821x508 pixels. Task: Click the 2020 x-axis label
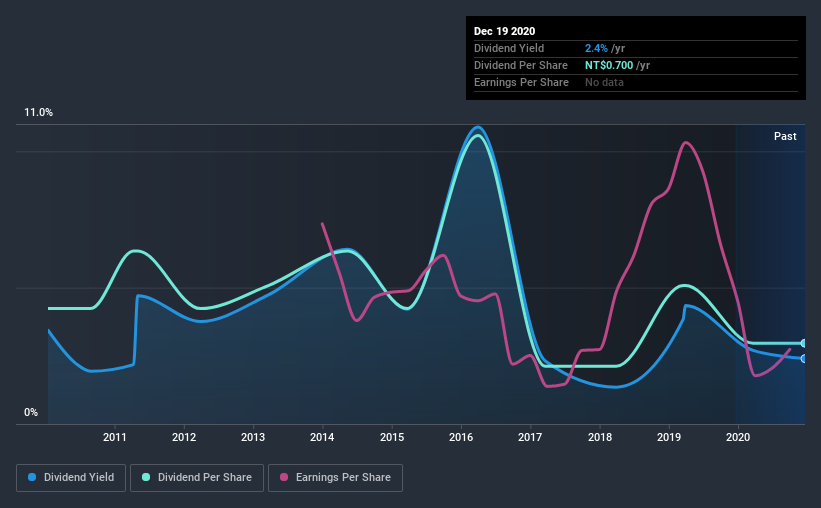tap(738, 437)
